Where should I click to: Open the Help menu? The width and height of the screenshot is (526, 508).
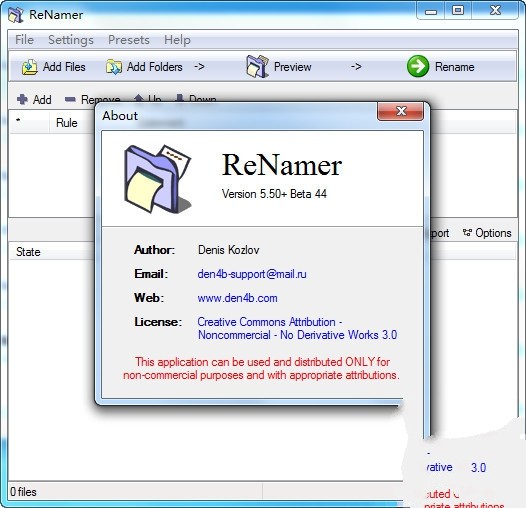177,40
